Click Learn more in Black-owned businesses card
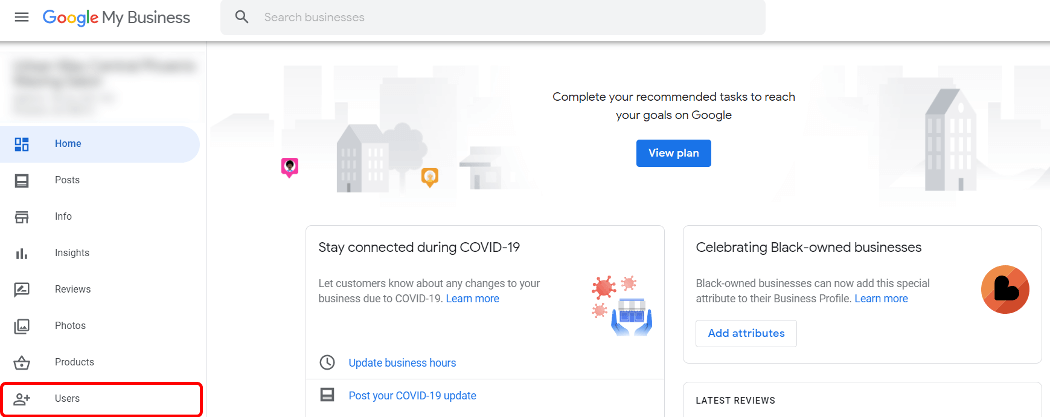This screenshot has height=418, width=1052. click(x=881, y=299)
